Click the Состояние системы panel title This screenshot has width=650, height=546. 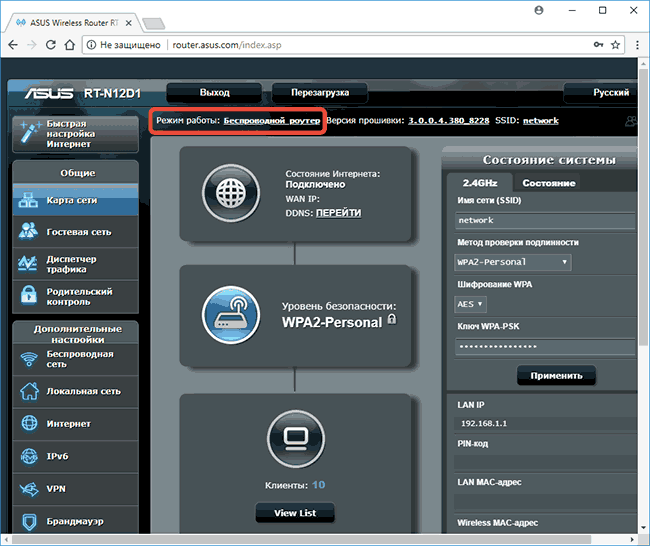tap(549, 160)
